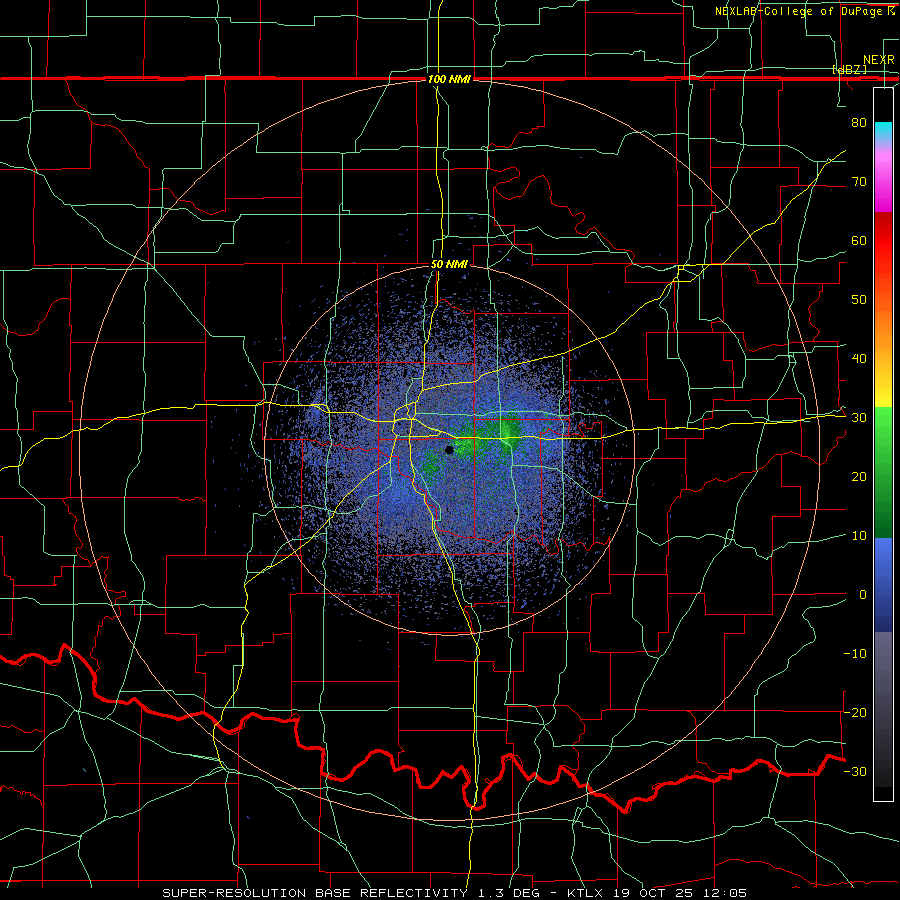Click the black radar site dot at center
The height and width of the screenshot is (900, 900).
449,450
